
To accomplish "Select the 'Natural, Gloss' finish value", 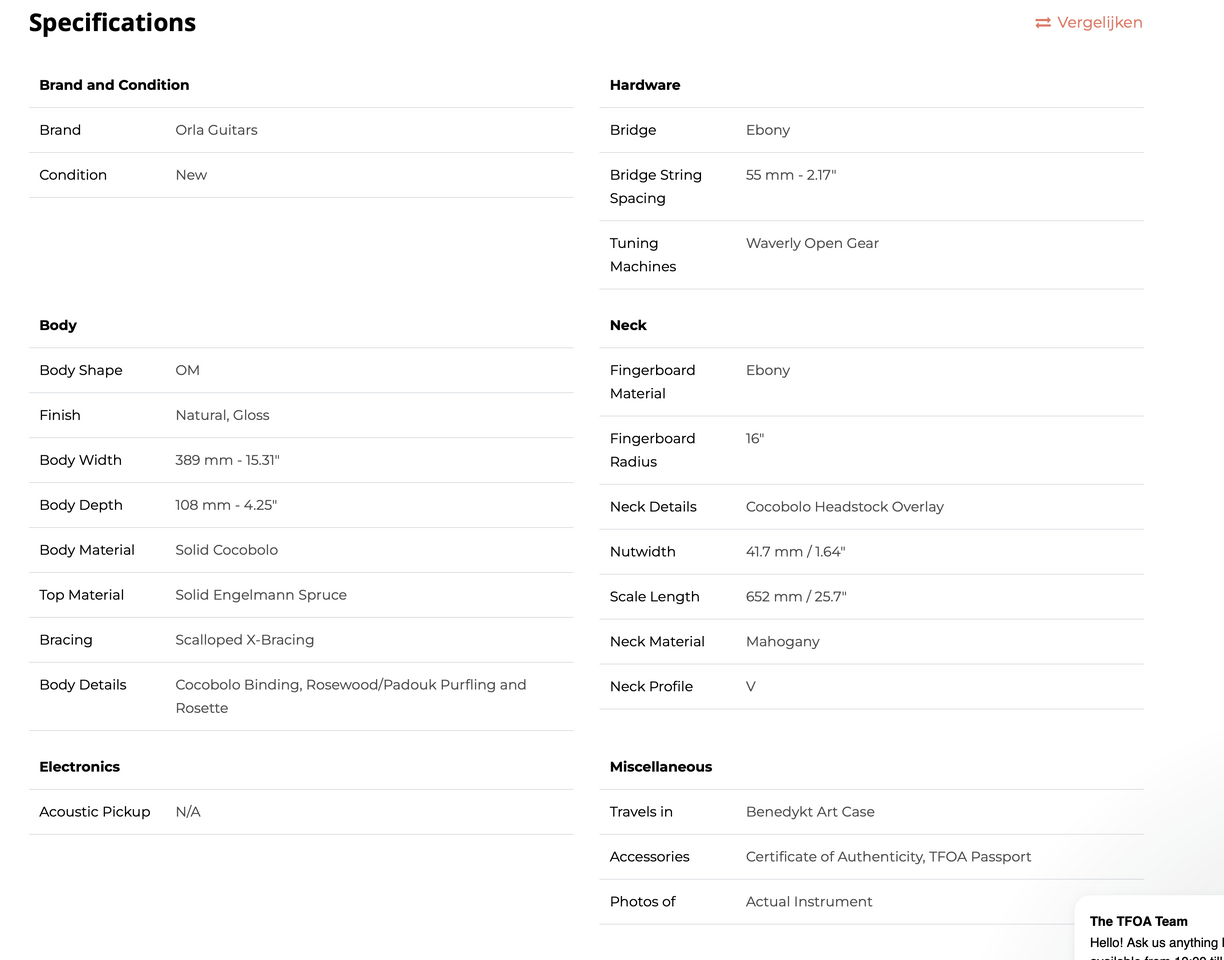I will pos(222,415).
